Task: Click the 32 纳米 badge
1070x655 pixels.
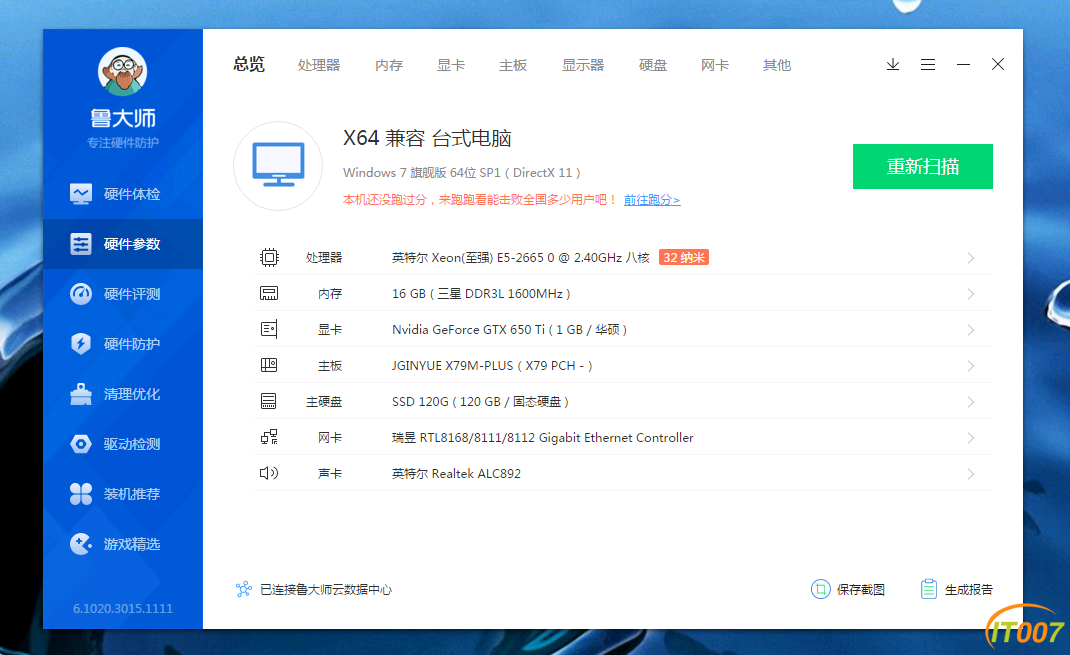Action: 684,257
